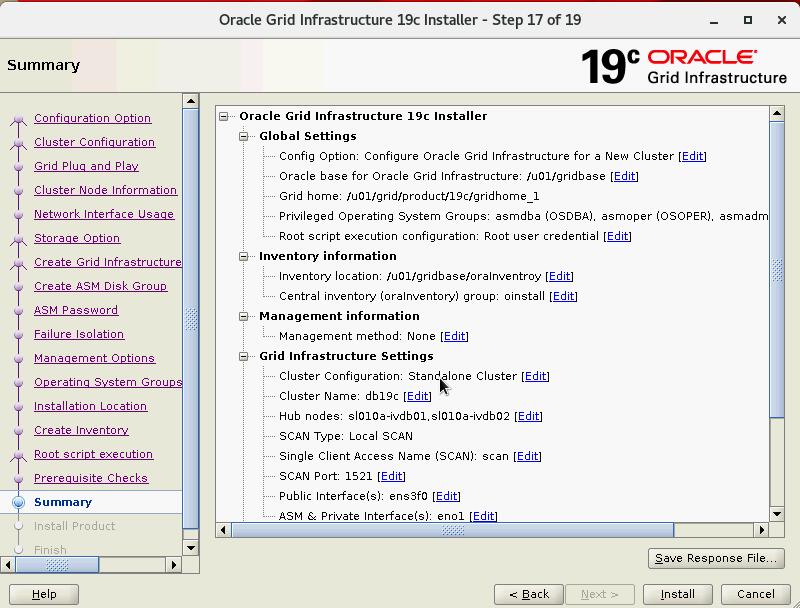
Task: Navigate to Prerequisite Checks step
Action: pyautogui.click(x=90, y=478)
